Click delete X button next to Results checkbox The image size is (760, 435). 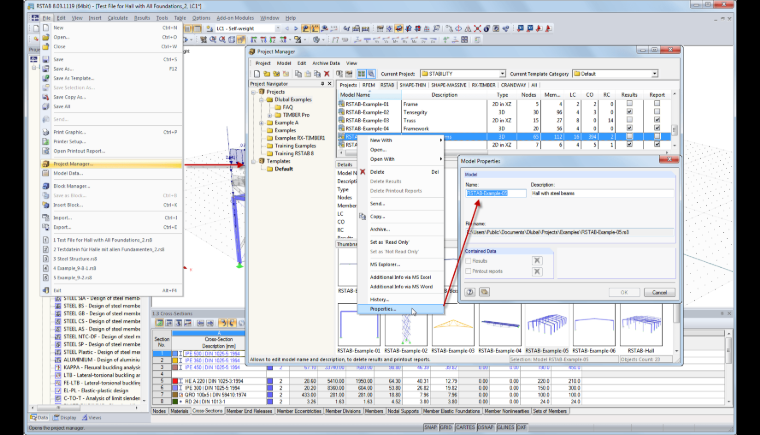point(537,261)
